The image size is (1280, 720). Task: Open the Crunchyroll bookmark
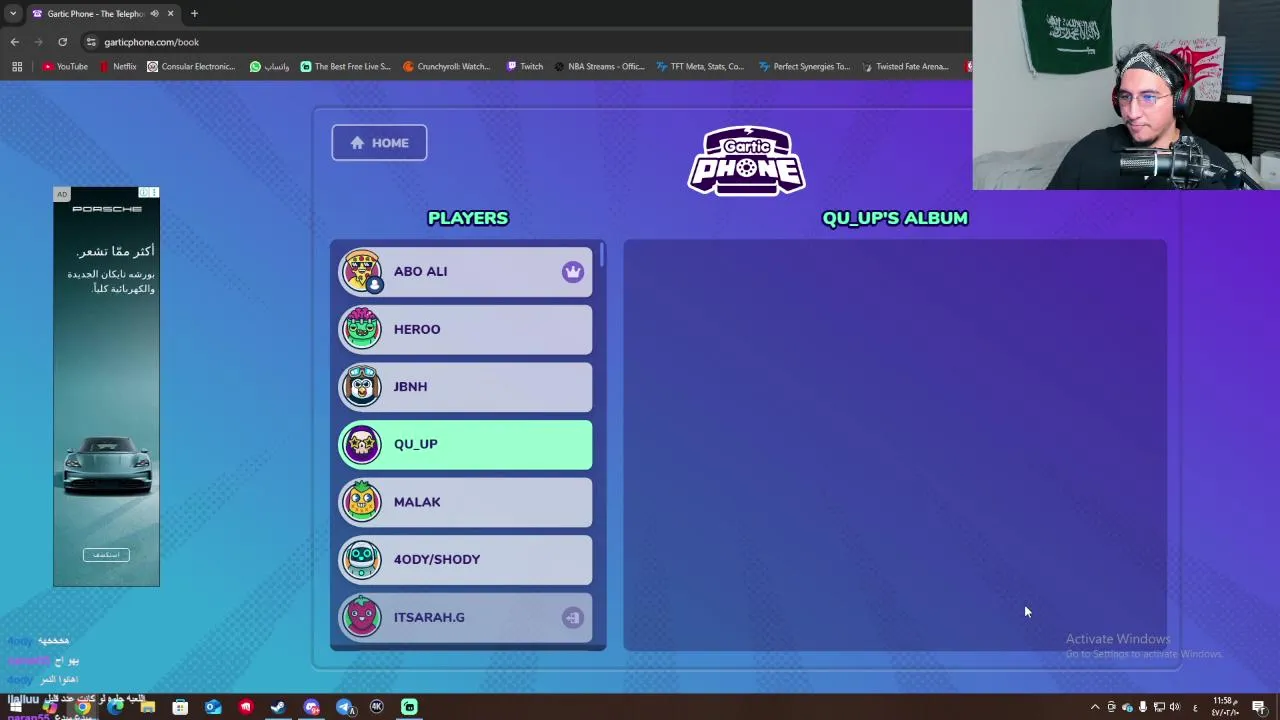[x=445, y=67]
